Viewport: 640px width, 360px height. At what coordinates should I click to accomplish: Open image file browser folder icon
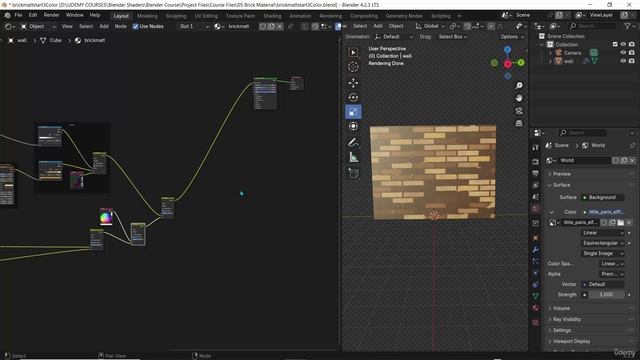620,222
